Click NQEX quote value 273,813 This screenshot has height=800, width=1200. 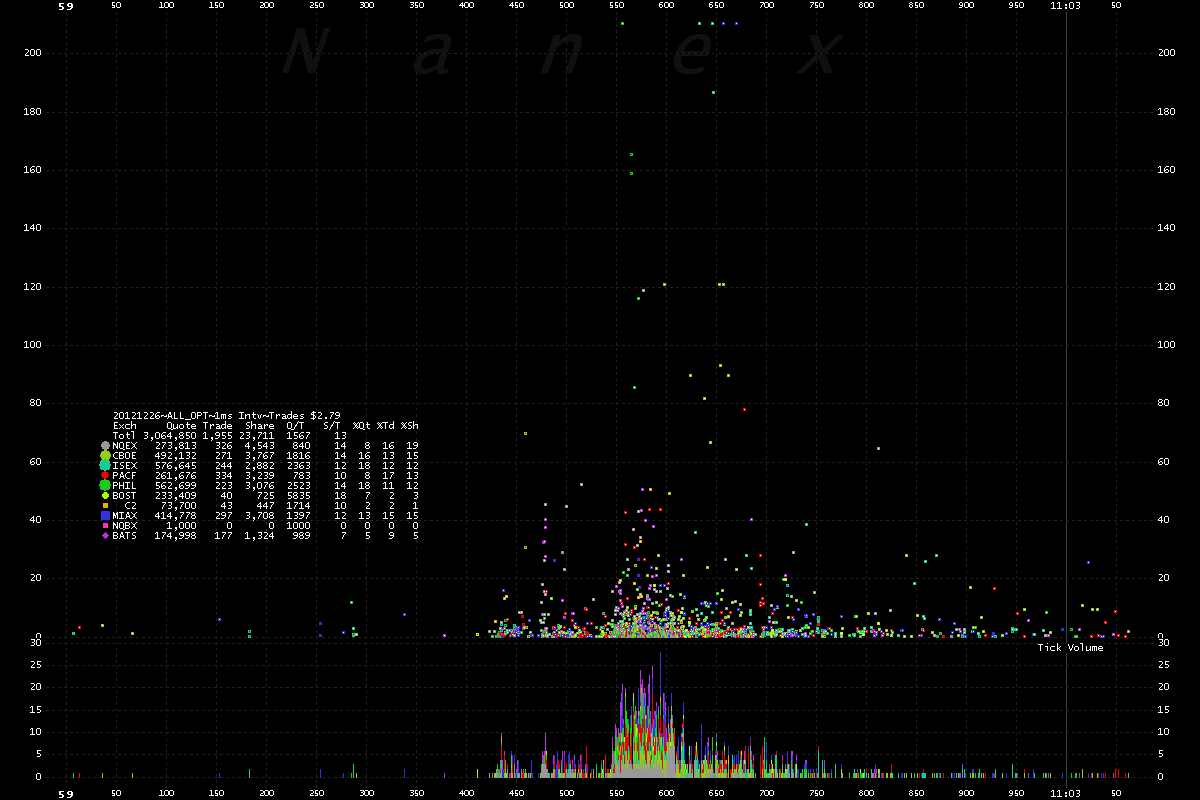176,445
